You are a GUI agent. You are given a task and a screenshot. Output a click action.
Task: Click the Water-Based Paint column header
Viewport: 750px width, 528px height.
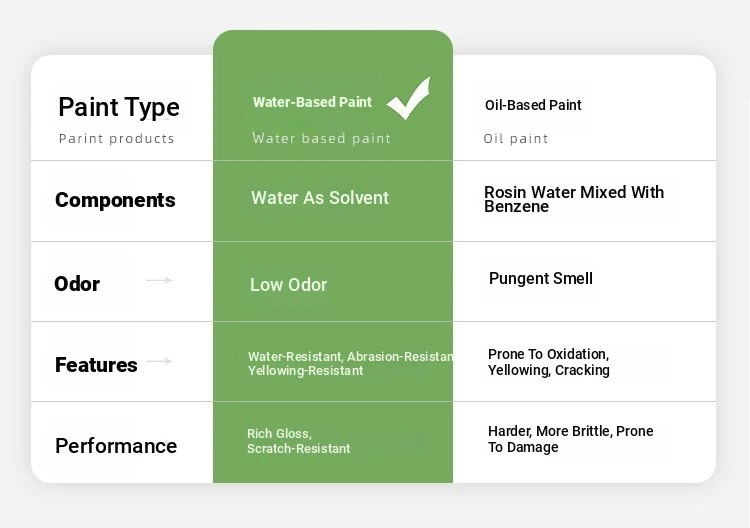click(x=312, y=102)
